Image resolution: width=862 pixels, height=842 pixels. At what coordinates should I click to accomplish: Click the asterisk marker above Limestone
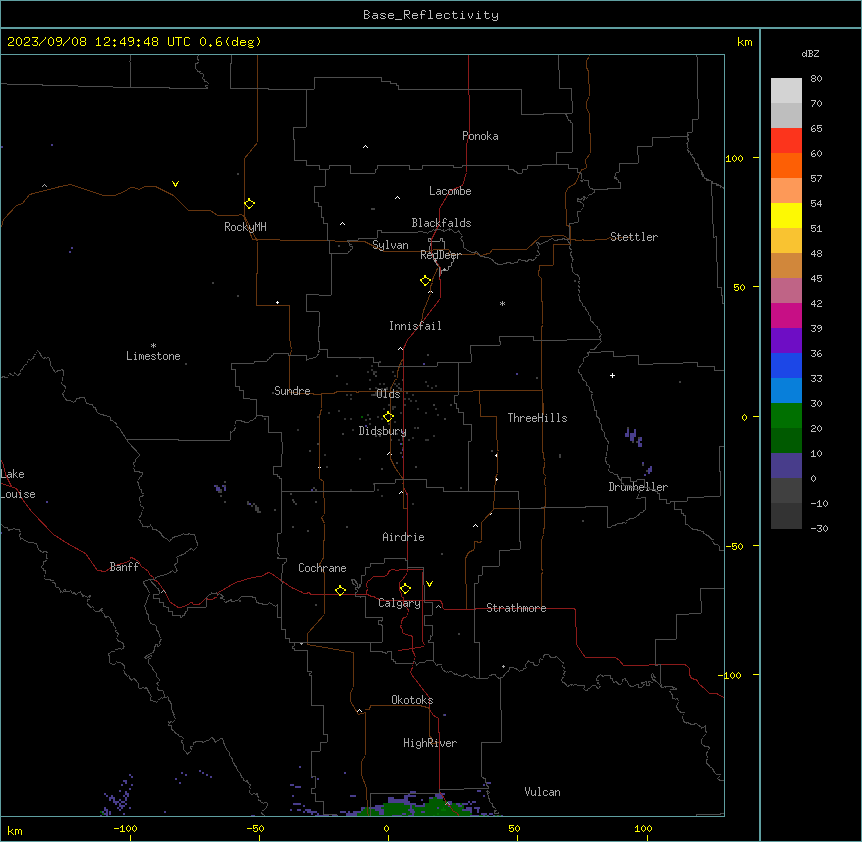[x=153, y=345]
